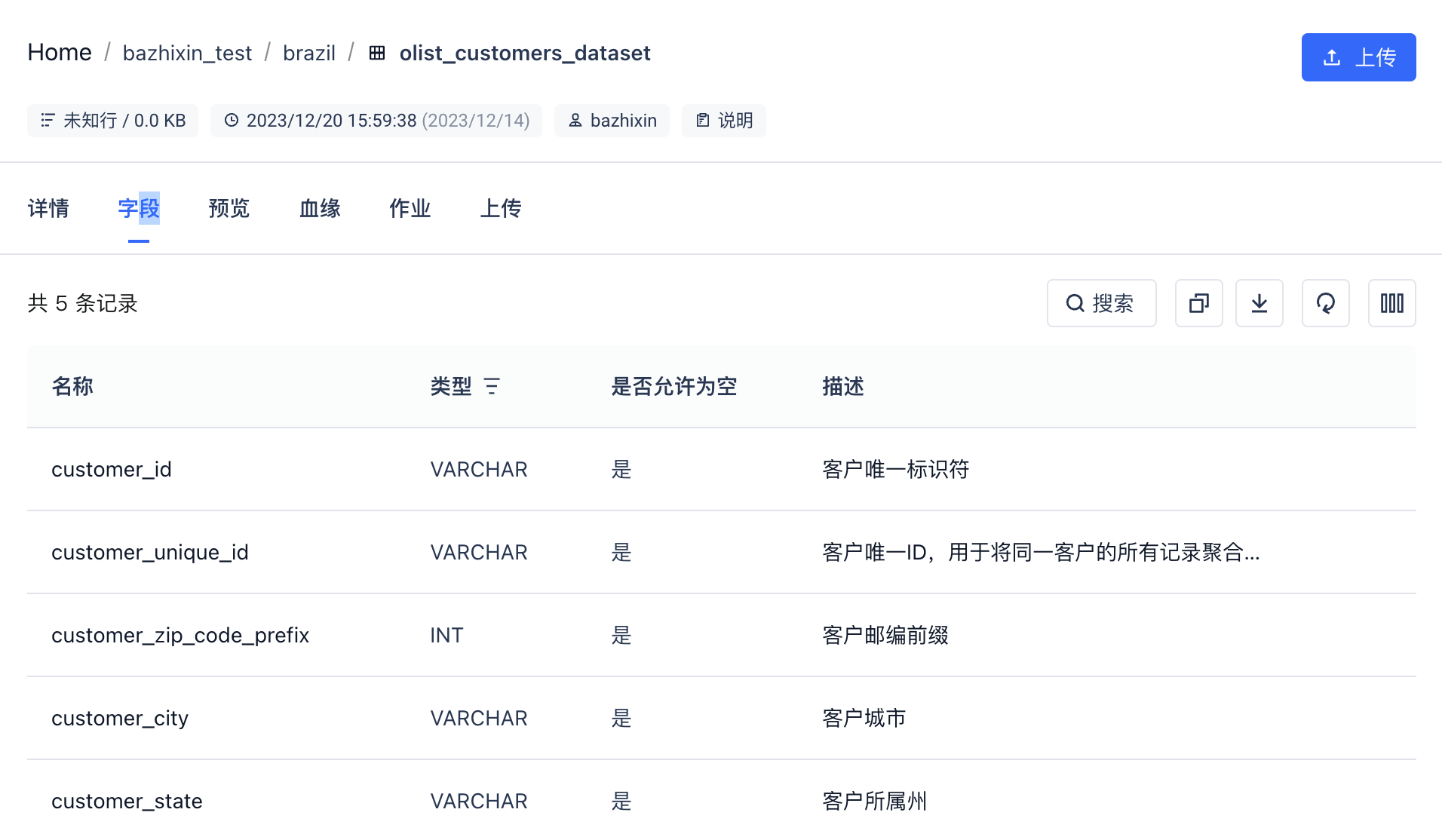Open the 血缘 lineage tab
Screen dimensions: 1442x840
coord(320,208)
